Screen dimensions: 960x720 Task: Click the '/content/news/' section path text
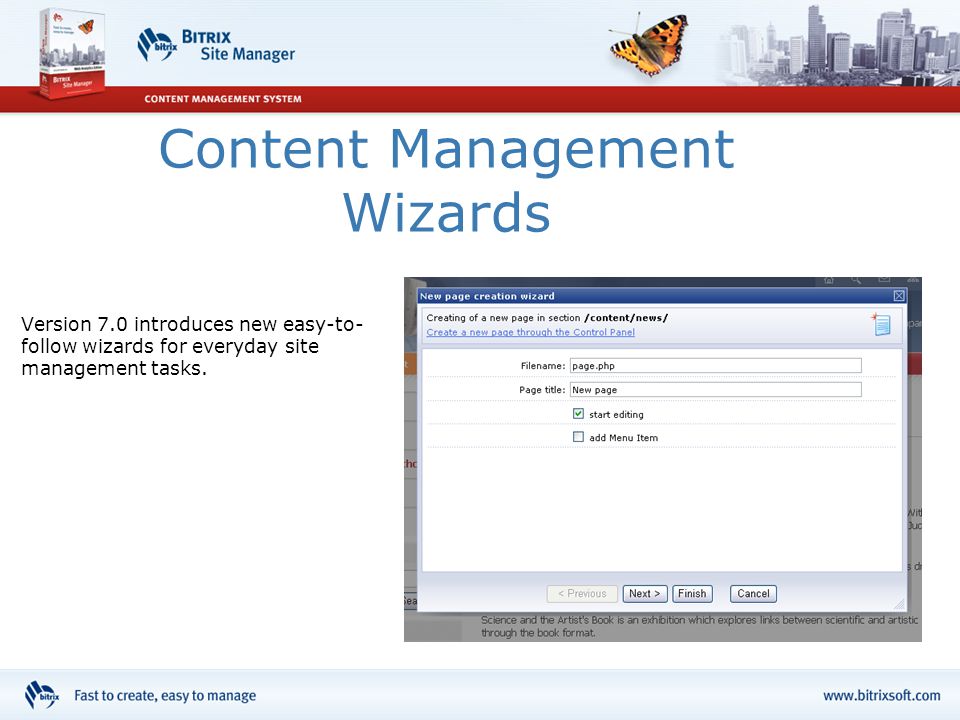tap(626, 318)
